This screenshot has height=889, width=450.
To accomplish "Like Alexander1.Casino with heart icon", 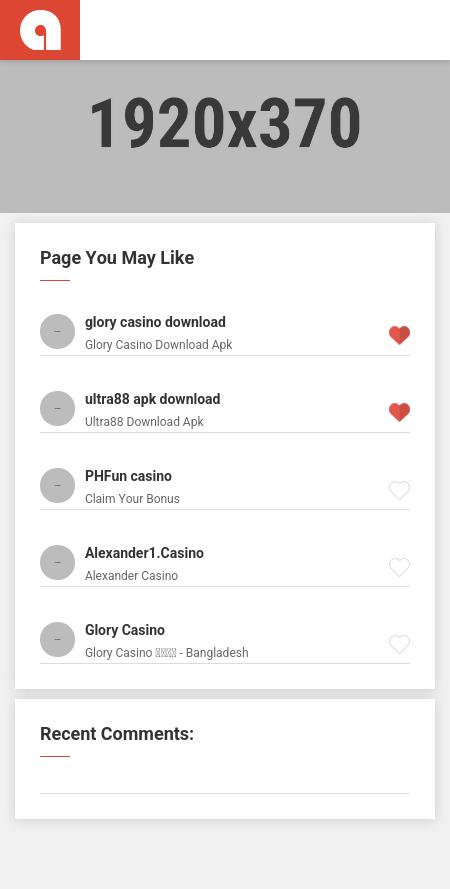I will click(399, 567).
